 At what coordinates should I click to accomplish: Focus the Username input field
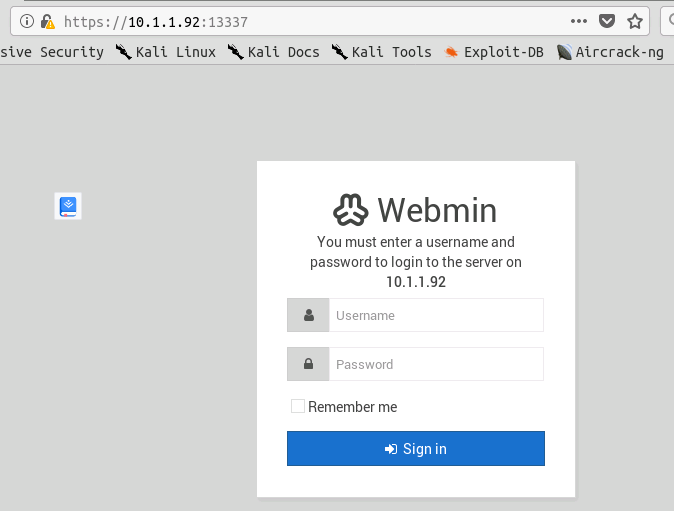[x=436, y=315]
